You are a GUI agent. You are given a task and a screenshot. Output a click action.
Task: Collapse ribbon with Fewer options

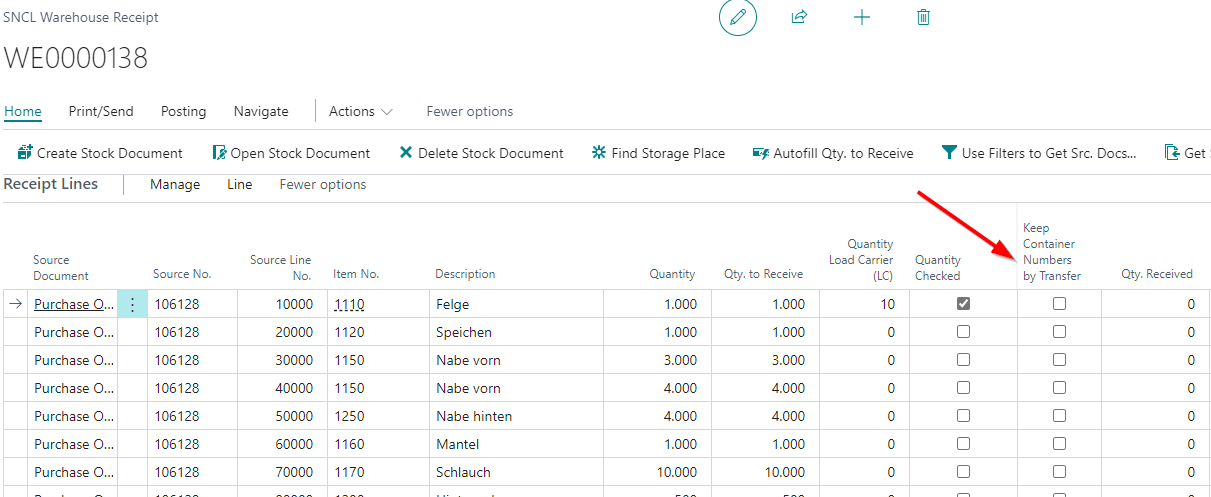pos(469,111)
